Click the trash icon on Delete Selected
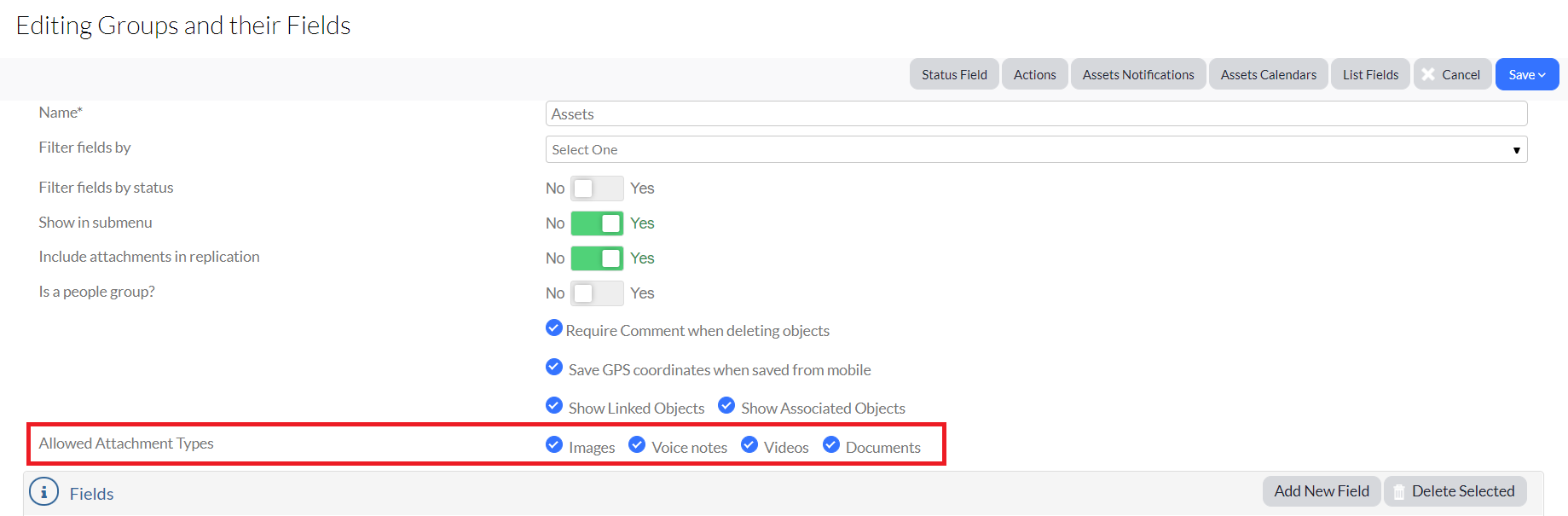 [1399, 492]
